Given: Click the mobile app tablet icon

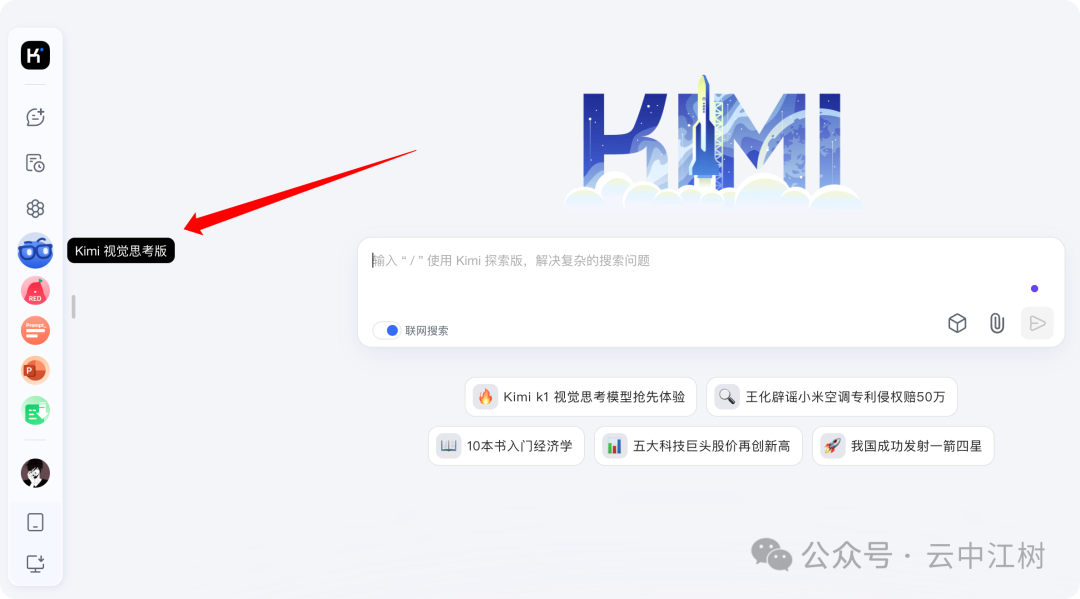Looking at the screenshot, I should click(35, 523).
